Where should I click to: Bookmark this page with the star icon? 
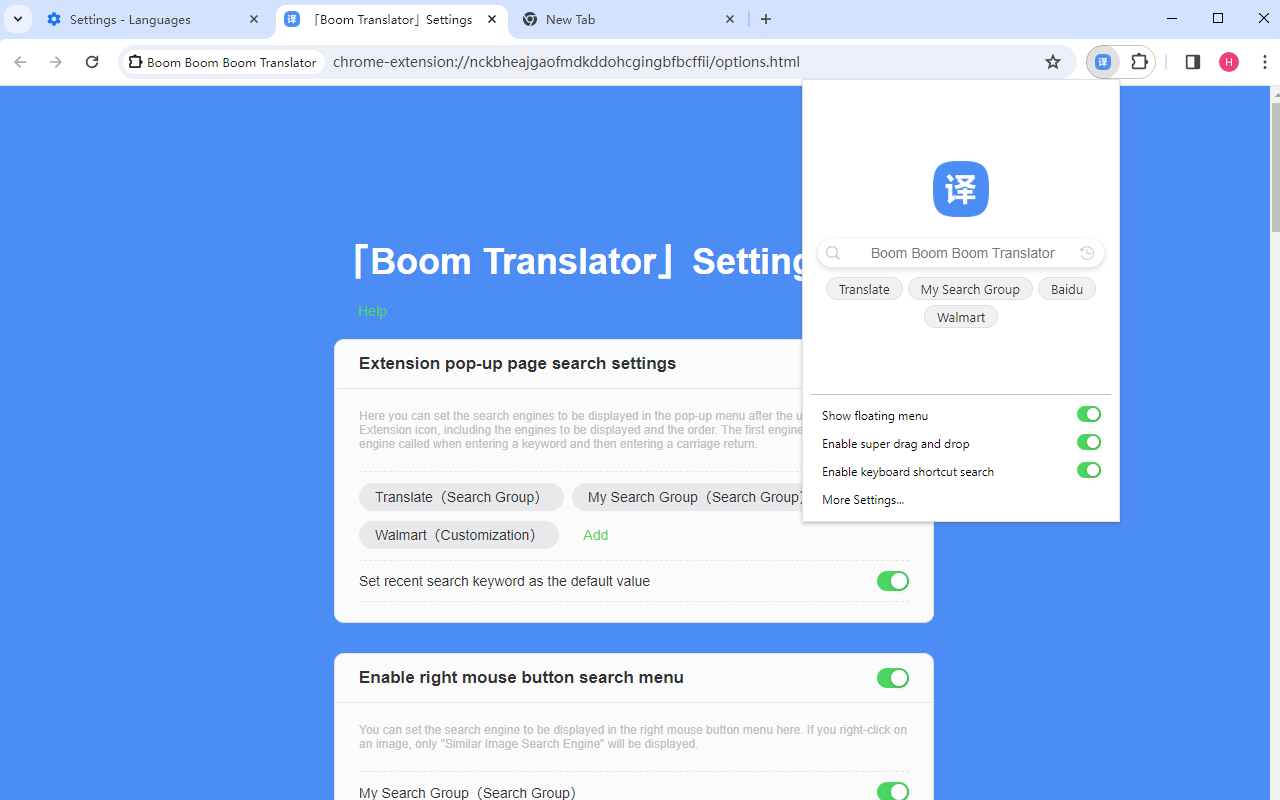[1053, 62]
